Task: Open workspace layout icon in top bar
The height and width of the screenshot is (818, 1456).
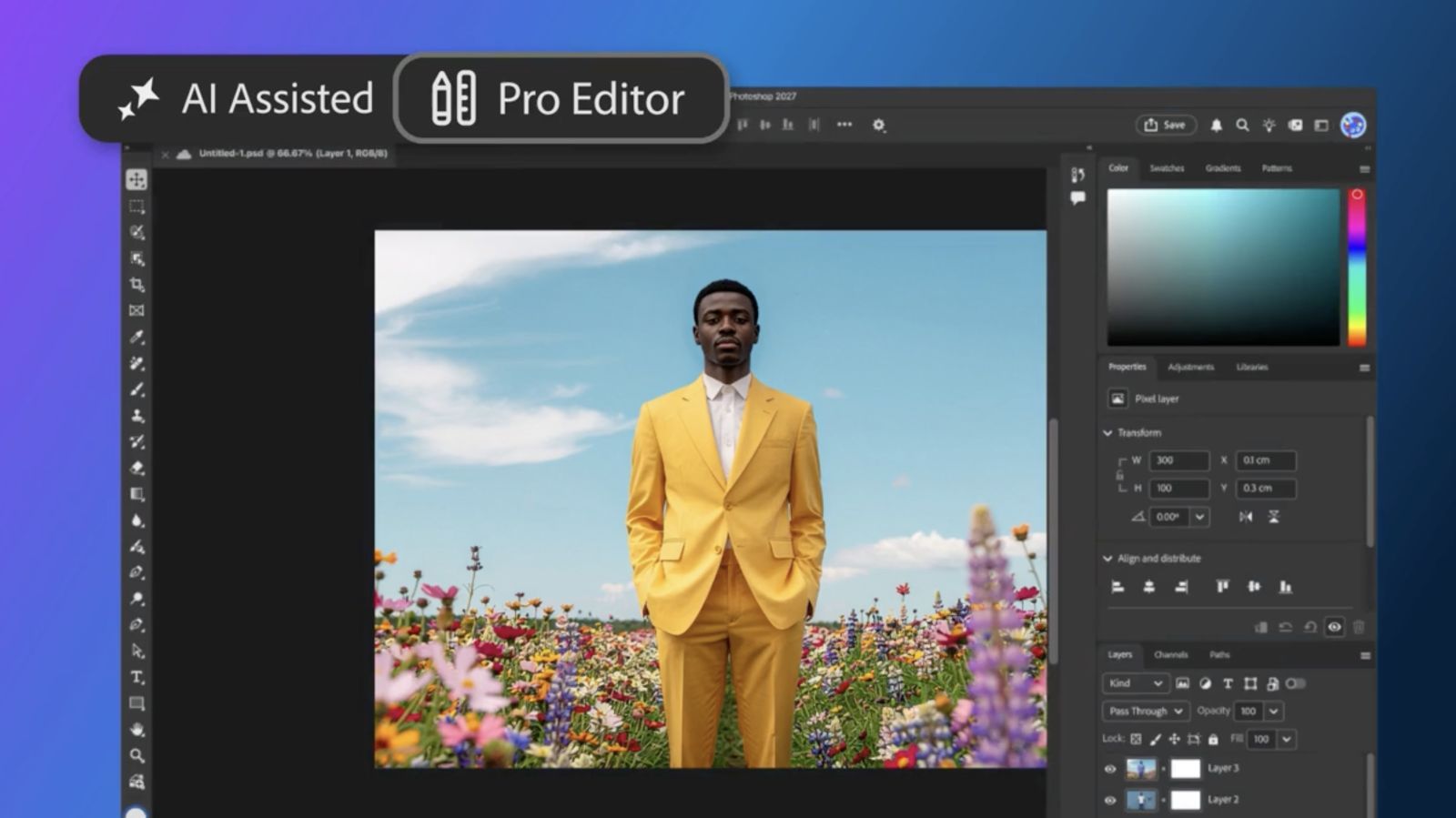Action: click(1321, 126)
